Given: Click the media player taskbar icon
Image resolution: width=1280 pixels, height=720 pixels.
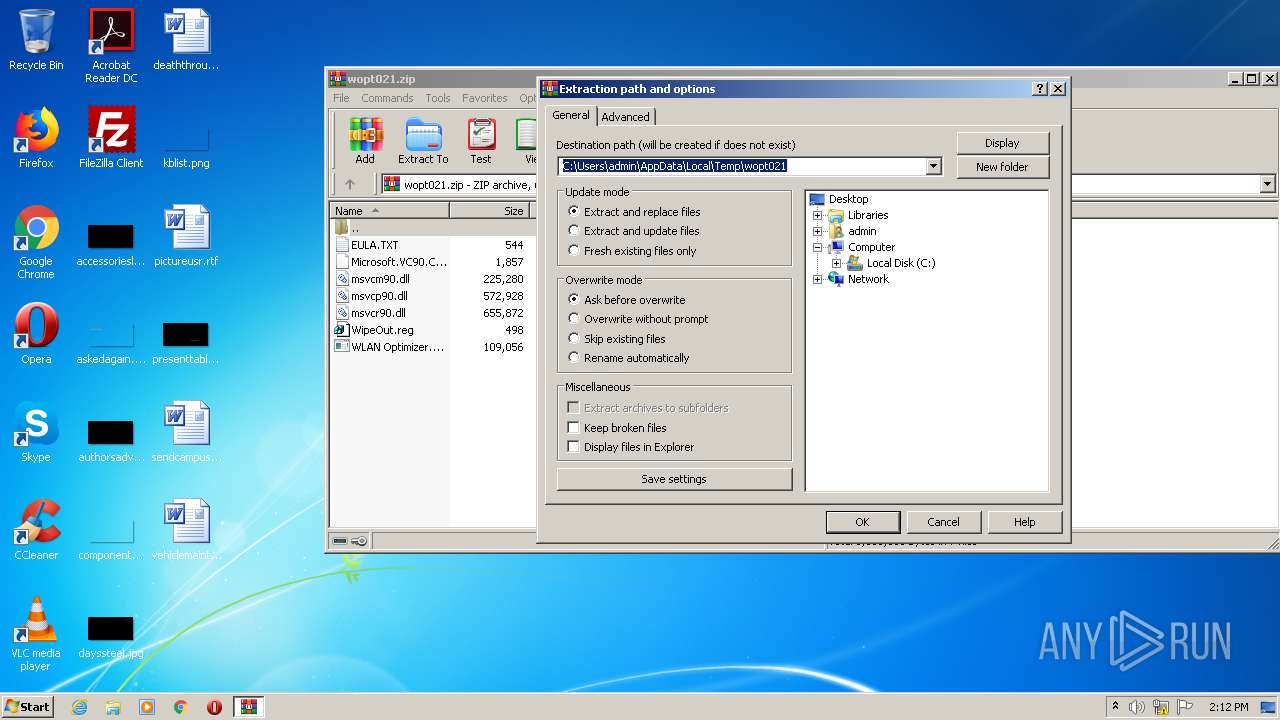Looking at the screenshot, I should click(x=147, y=707).
